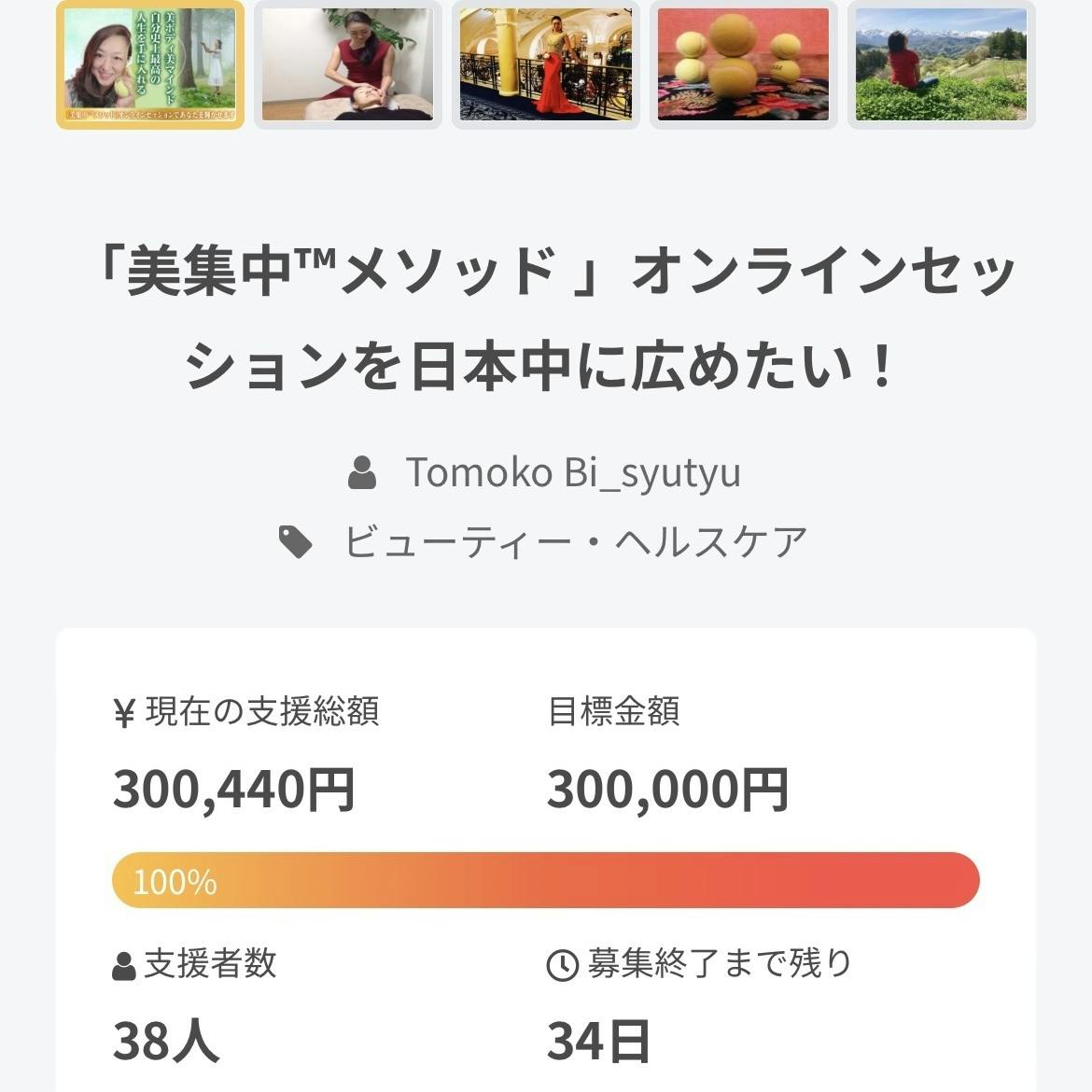The image size is (1092, 1092).
Task: Click the 300,440円 current support amount
Action: (x=233, y=790)
